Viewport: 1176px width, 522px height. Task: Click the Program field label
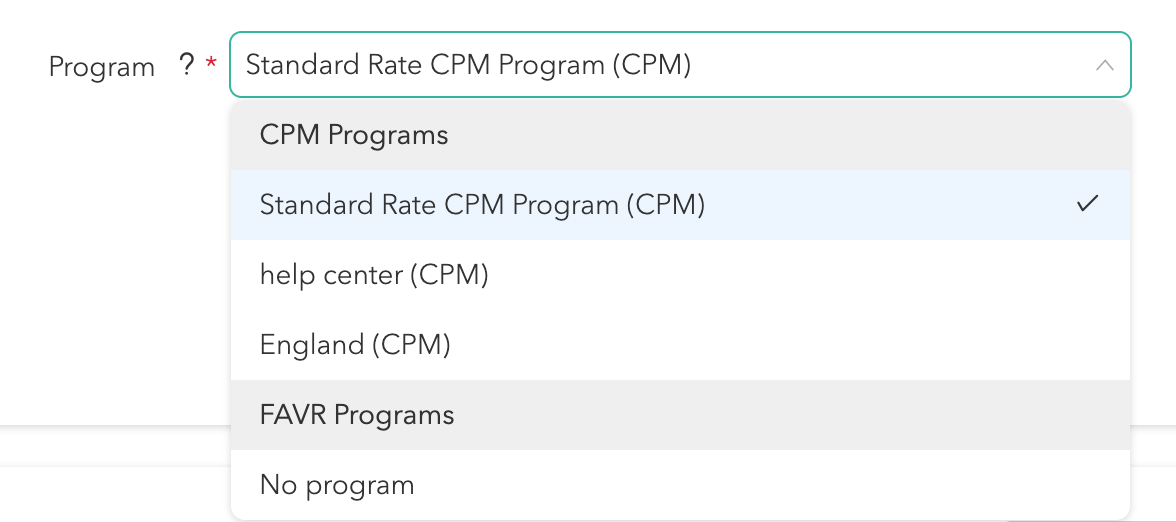pos(102,67)
